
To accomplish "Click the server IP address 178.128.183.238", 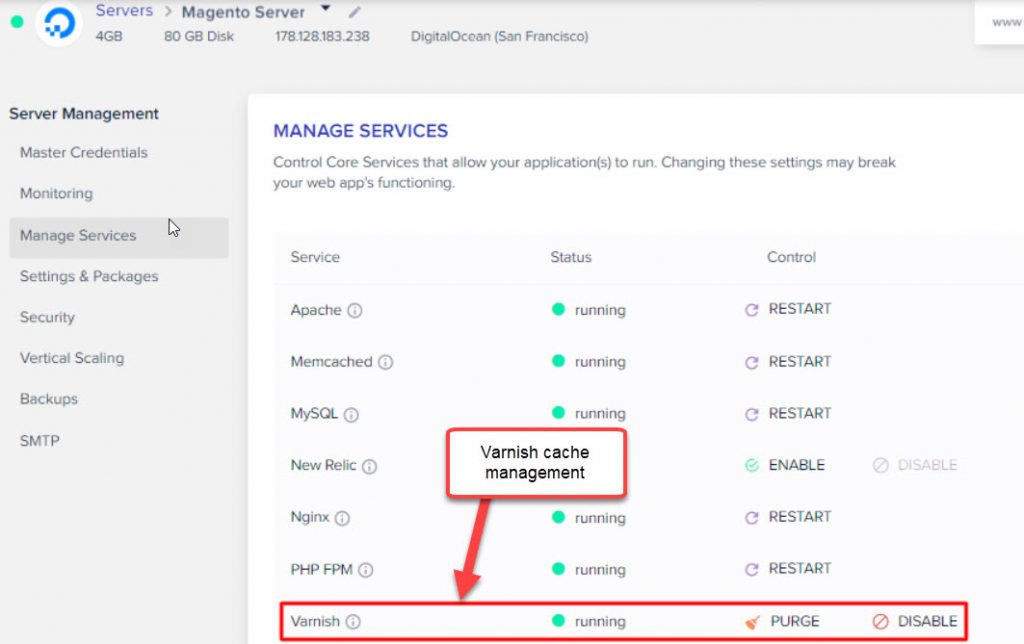I will [322, 37].
